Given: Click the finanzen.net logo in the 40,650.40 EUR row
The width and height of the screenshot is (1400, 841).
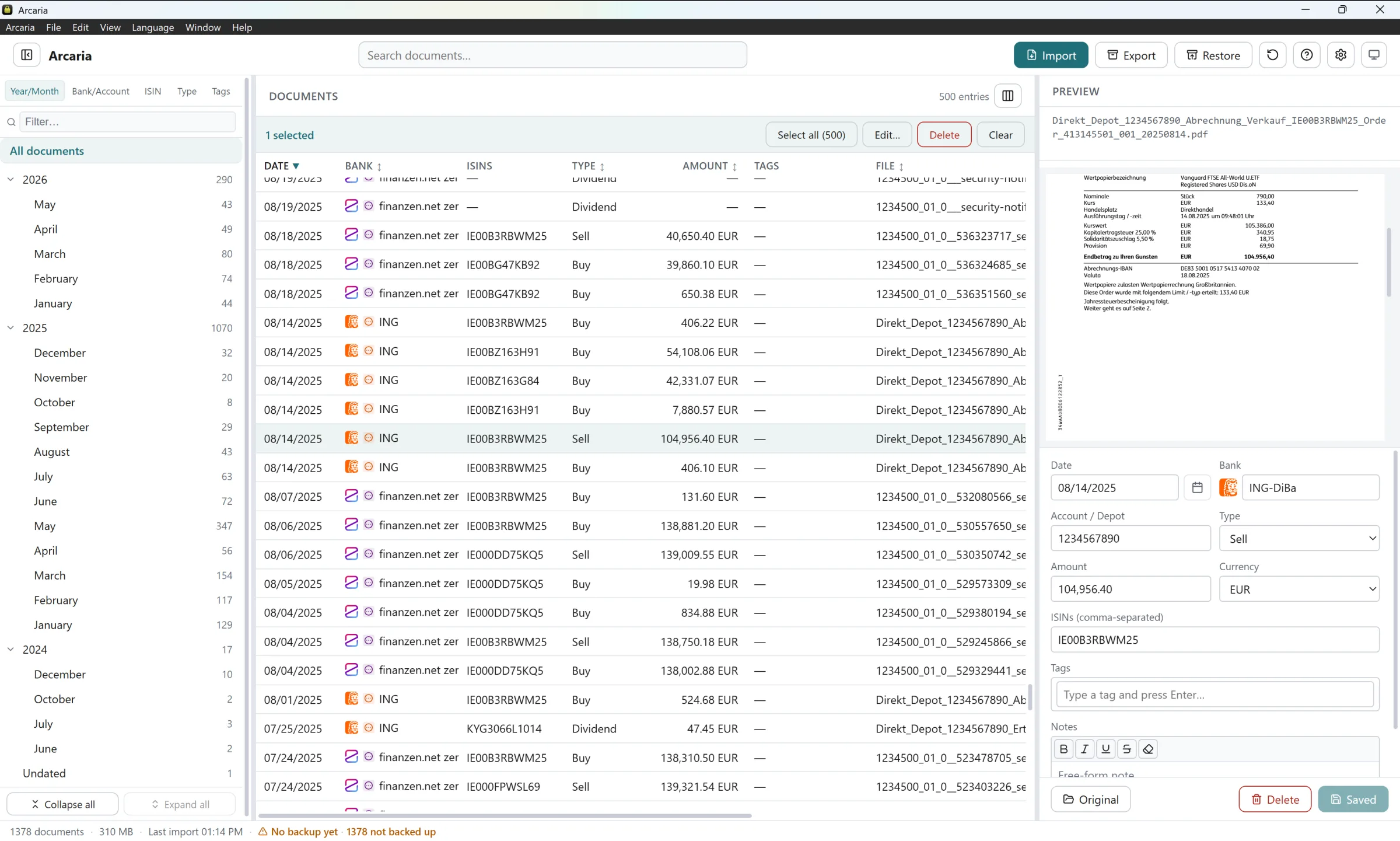Looking at the screenshot, I should coord(351,235).
